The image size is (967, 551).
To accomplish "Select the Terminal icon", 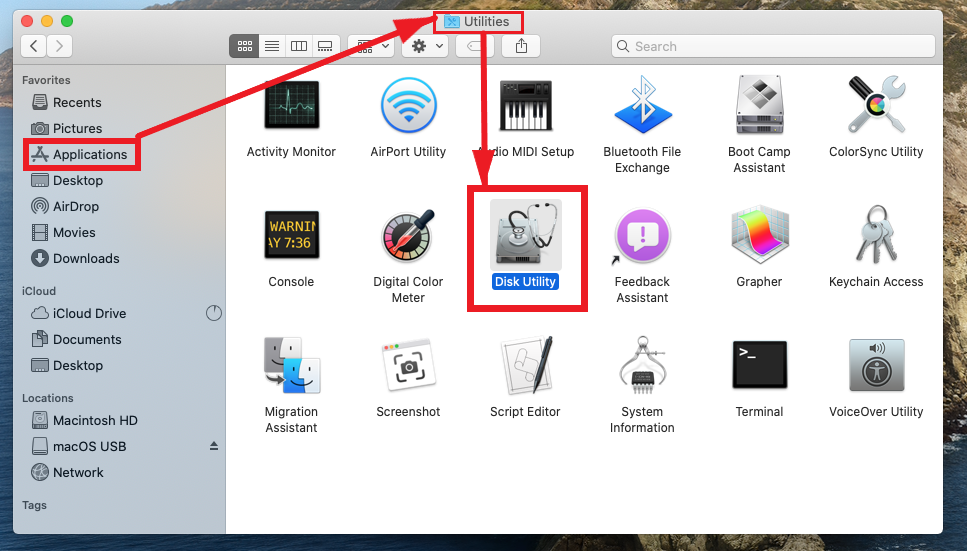I will pyautogui.click(x=759, y=365).
